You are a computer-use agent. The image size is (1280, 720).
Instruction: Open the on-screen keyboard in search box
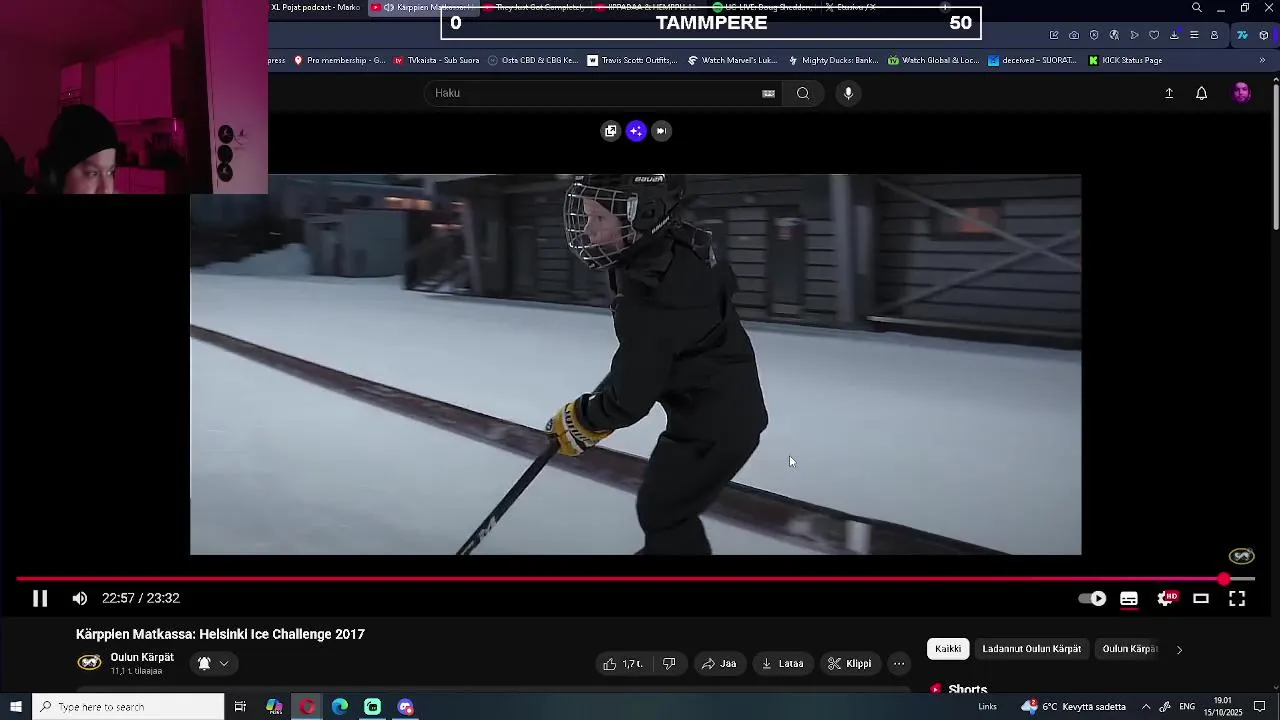[768, 93]
